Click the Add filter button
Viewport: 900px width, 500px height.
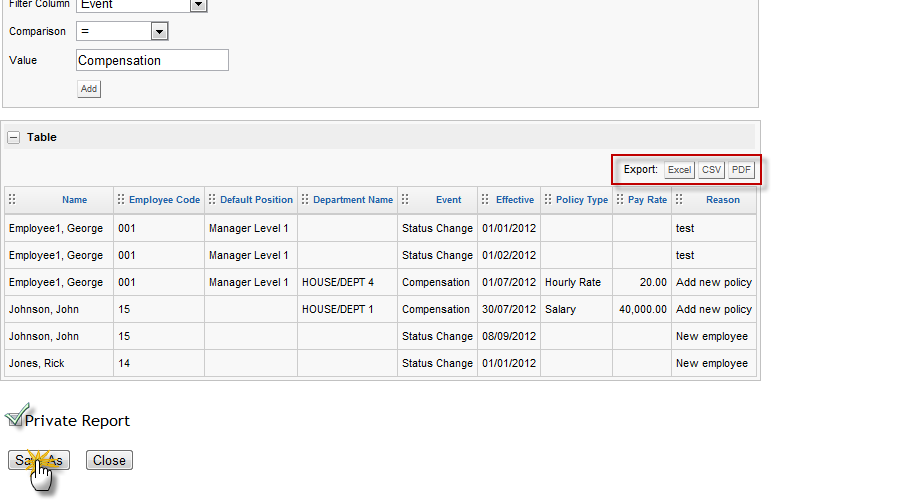pos(89,89)
